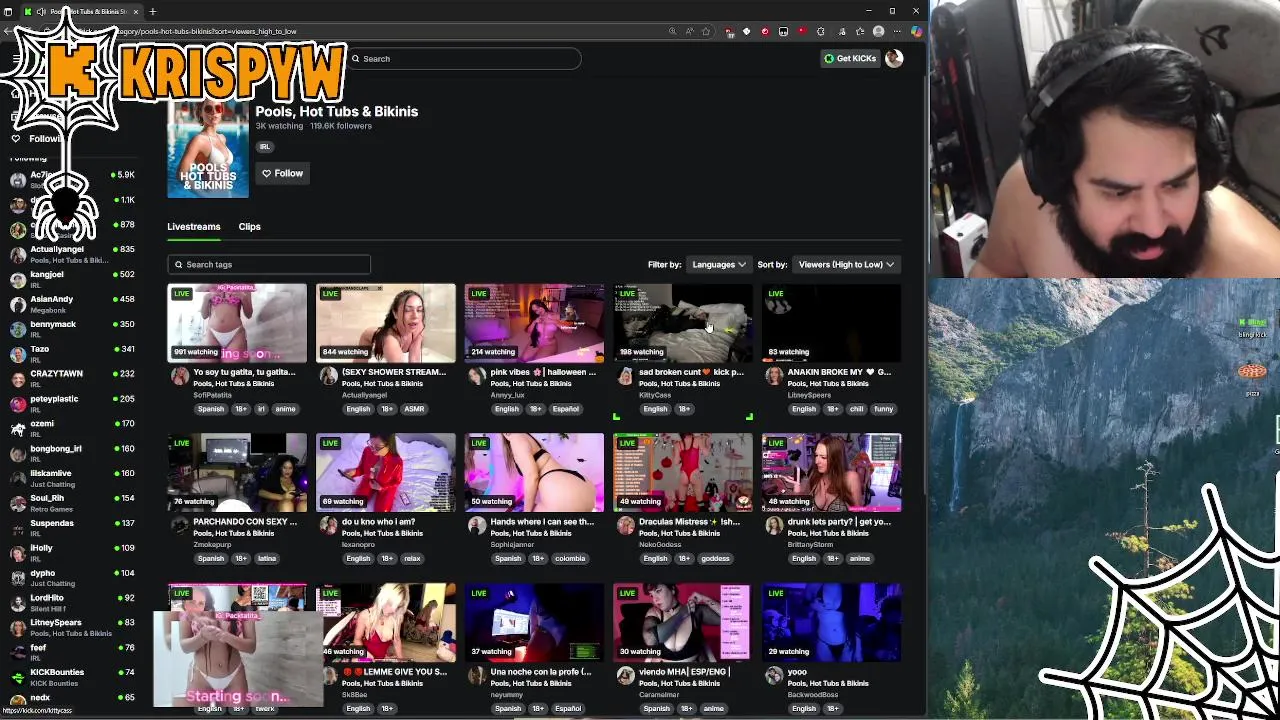This screenshot has height=720, width=1280.
Task: Click the browser zoom magnifier icon
Action: coord(673,31)
